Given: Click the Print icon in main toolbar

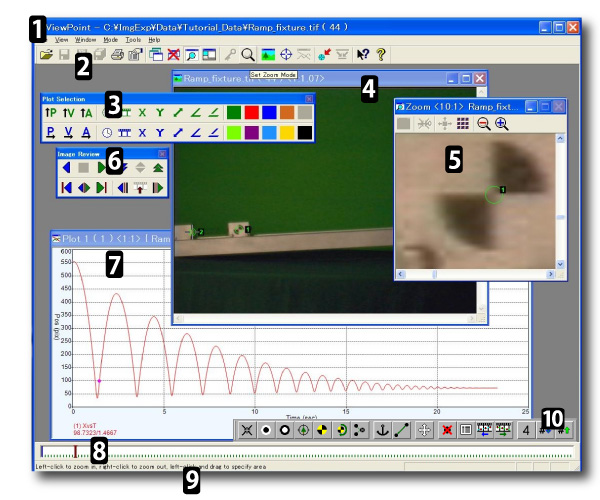Looking at the screenshot, I should click(117, 55).
